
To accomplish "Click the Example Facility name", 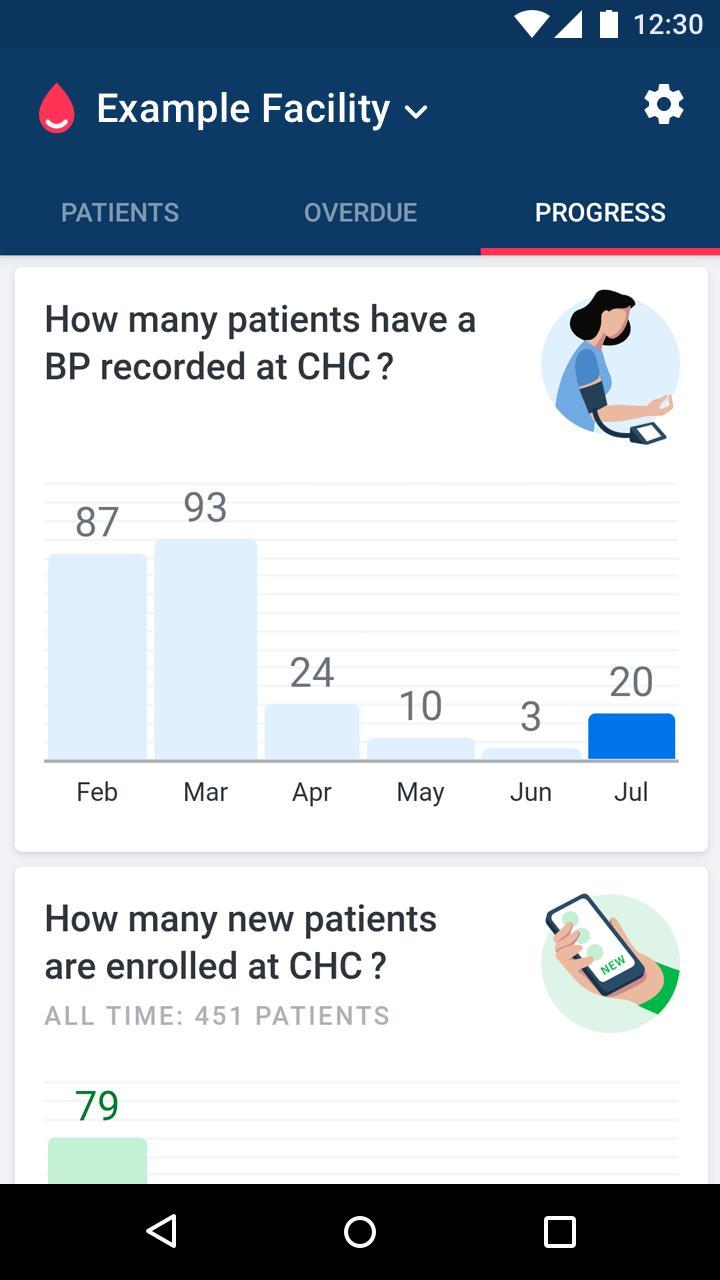I will click(x=243, y=108).
